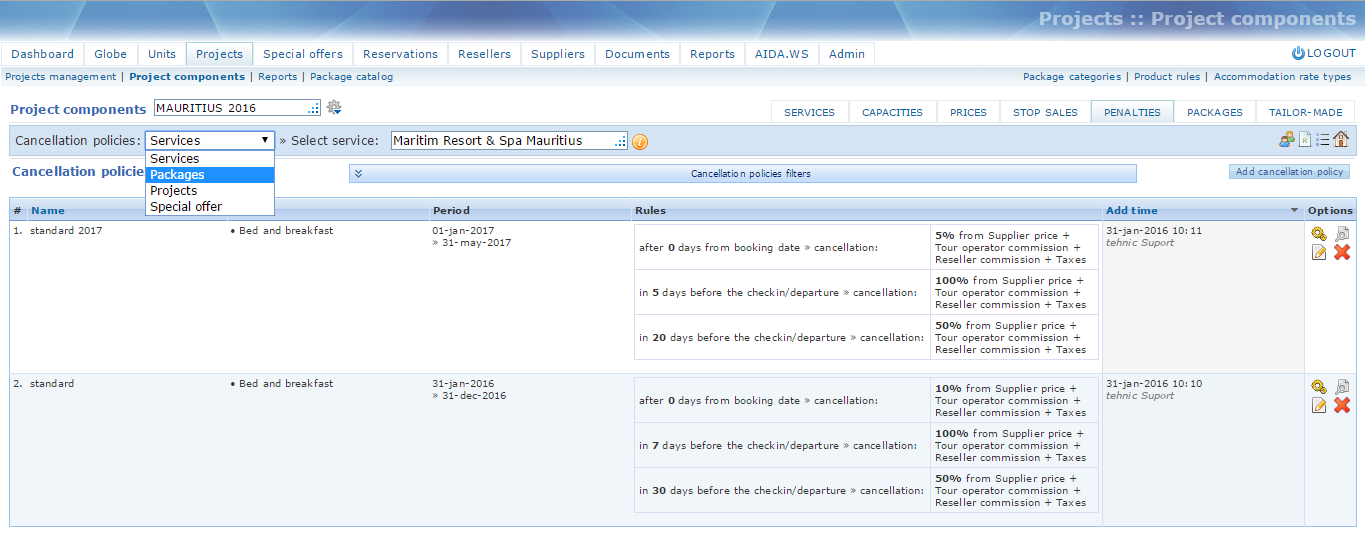Click the orange info icon beside service field
This screenshot has width=1365, height=544.
click(640, 142)
